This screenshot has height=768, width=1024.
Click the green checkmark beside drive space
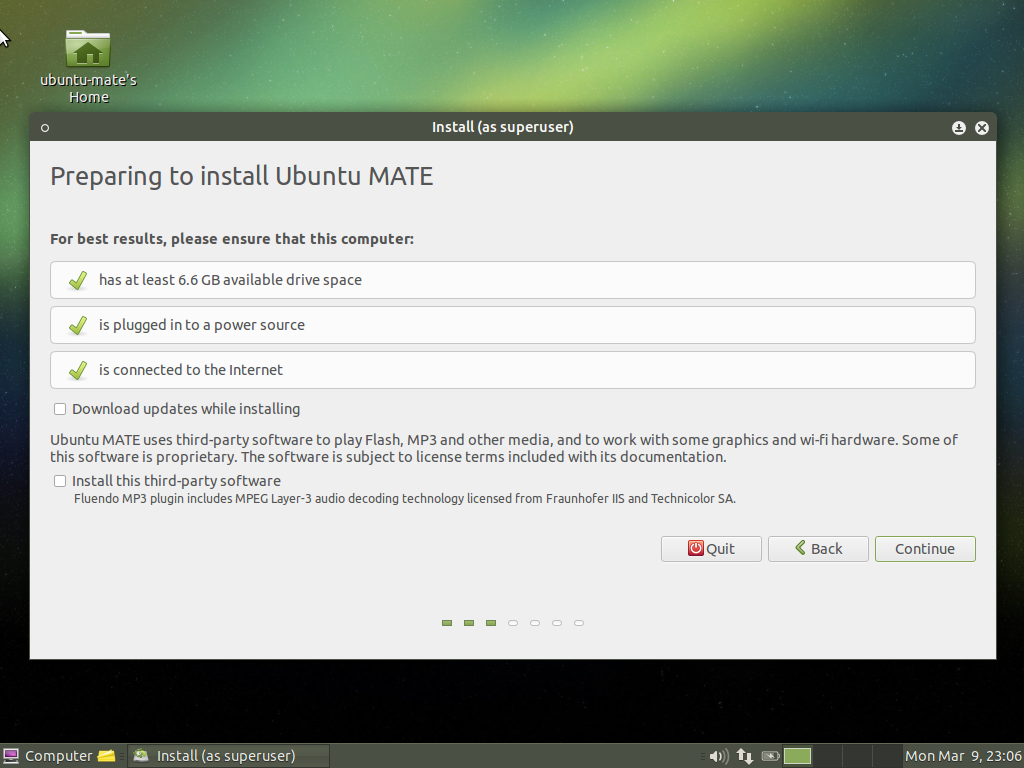pos(78,280)
